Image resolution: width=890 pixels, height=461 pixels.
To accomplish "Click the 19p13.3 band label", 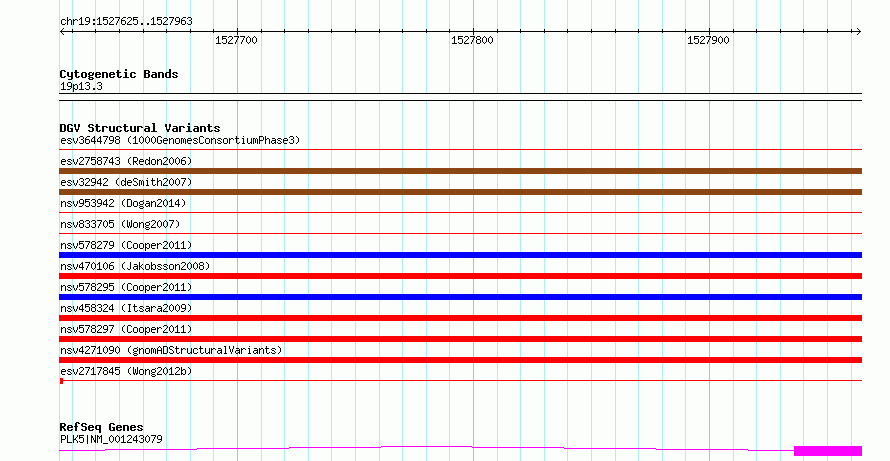I will [81, 86].
